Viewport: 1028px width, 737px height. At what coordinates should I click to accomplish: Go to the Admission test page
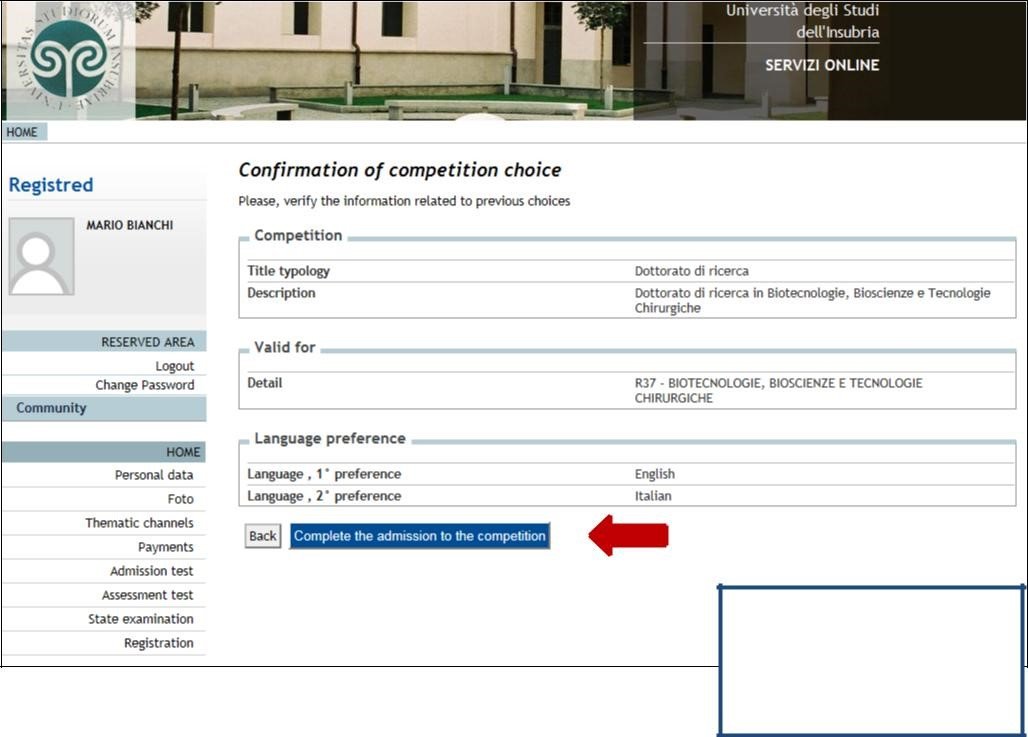point(151,571)
